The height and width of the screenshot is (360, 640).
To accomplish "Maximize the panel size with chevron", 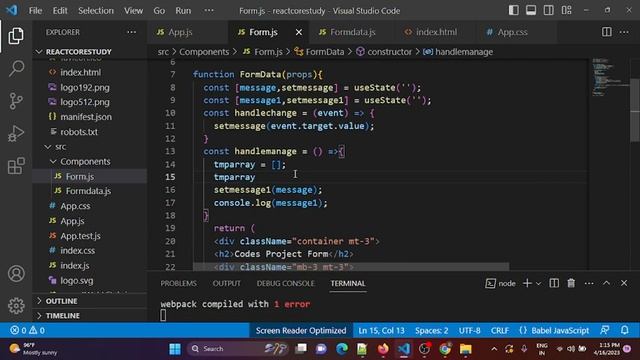I will (607, 283).
